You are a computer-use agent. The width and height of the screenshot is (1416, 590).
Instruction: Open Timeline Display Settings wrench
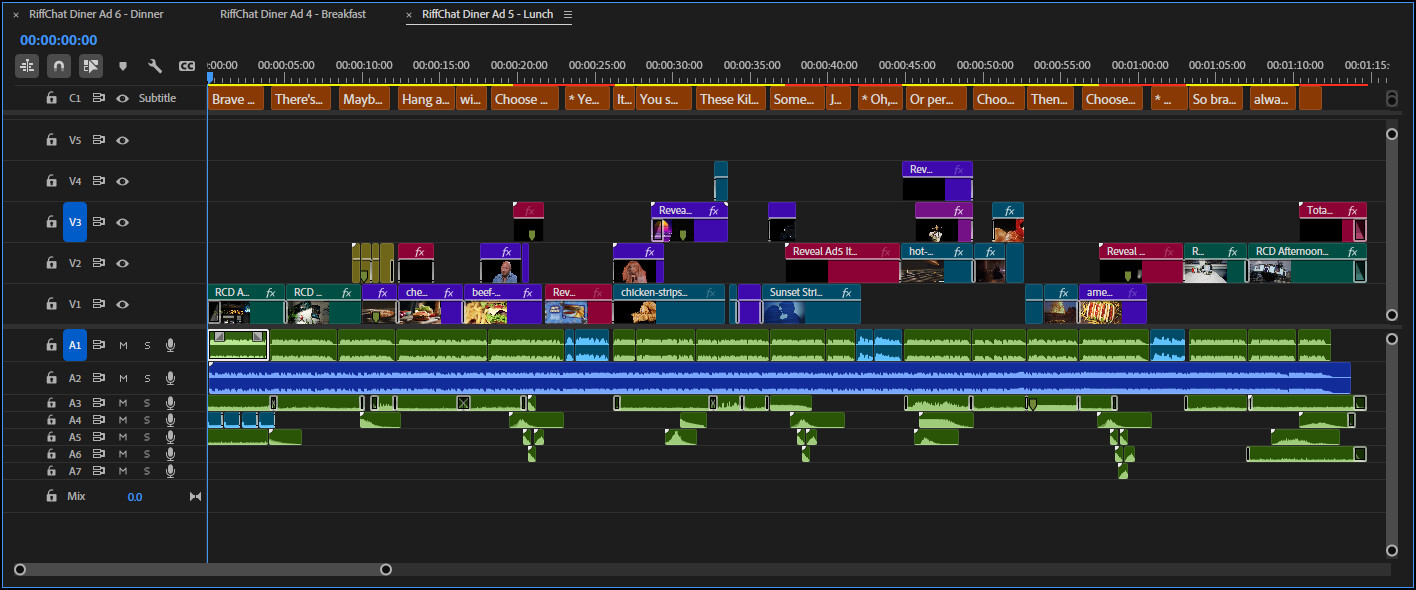pyautogui.click(x=155, y=66)
